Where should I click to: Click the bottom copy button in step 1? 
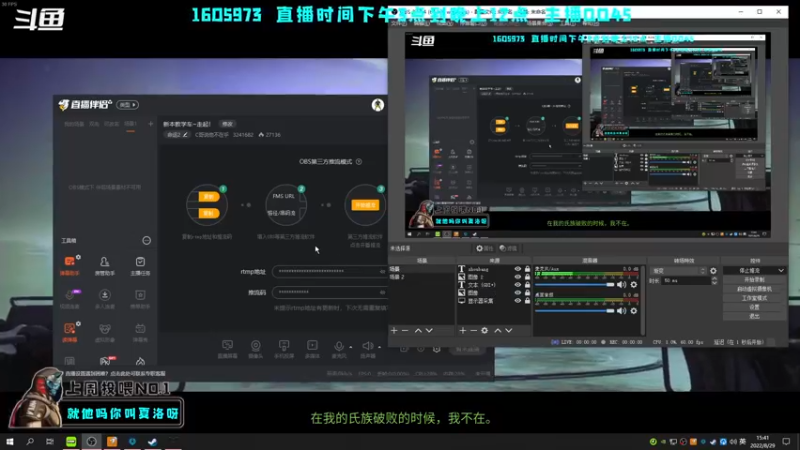click(208, 213)
